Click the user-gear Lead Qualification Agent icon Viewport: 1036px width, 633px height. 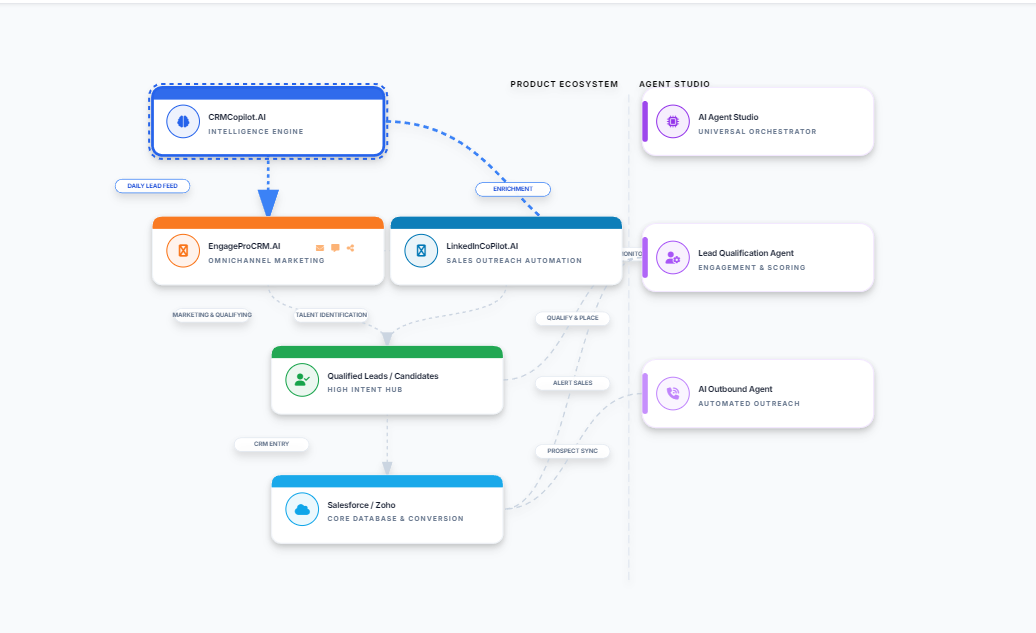click(673, 258)
